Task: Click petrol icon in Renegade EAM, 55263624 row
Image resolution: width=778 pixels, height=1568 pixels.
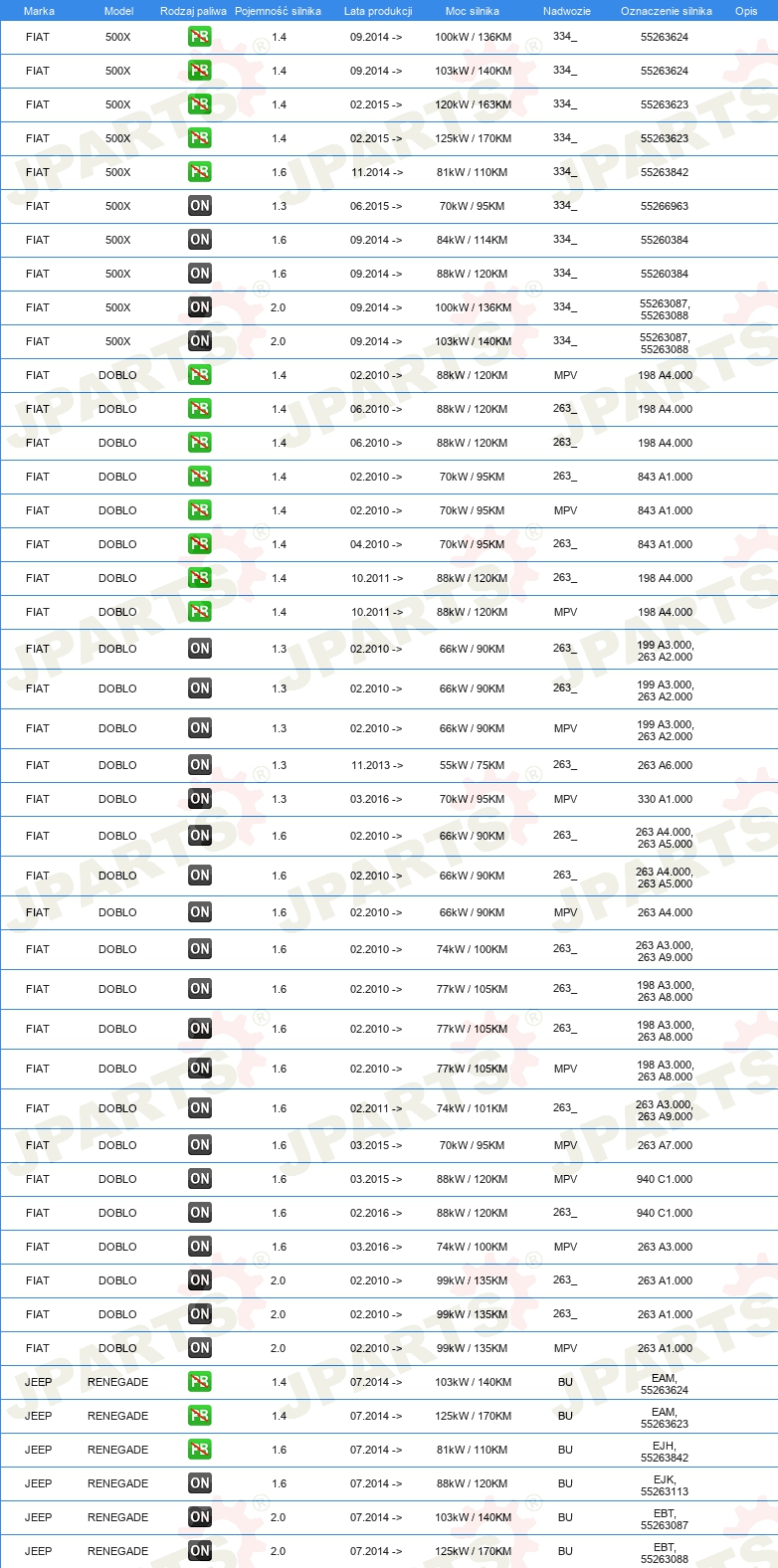Action: (200, 1382)
